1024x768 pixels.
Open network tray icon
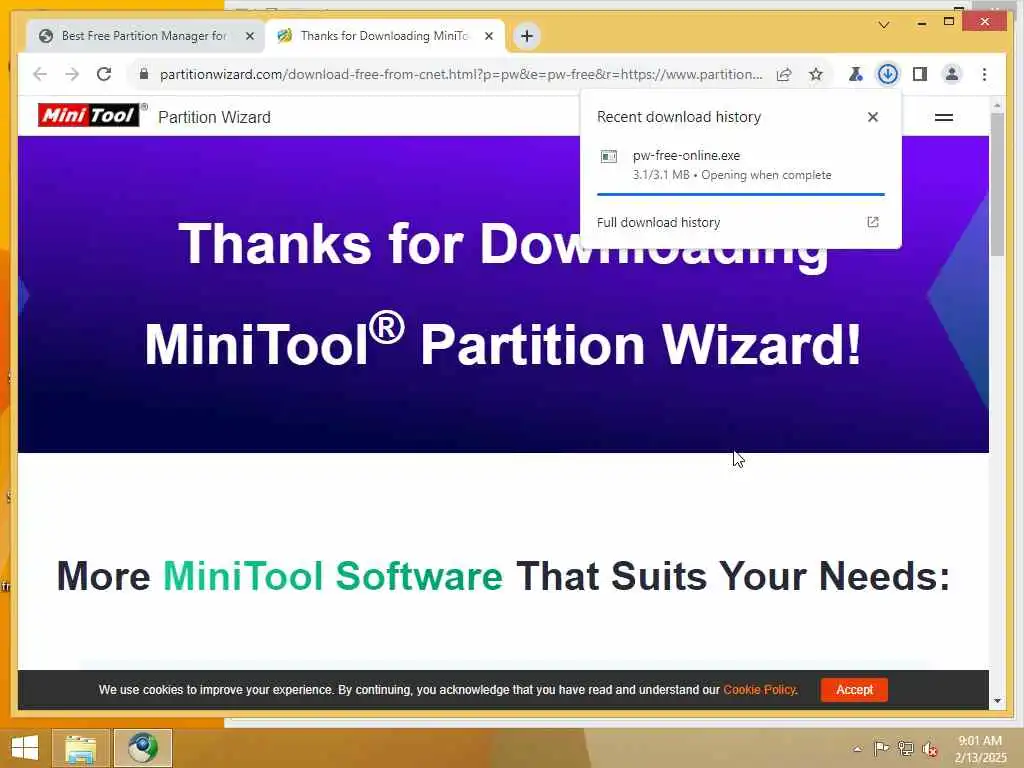(x=905, y=748)
